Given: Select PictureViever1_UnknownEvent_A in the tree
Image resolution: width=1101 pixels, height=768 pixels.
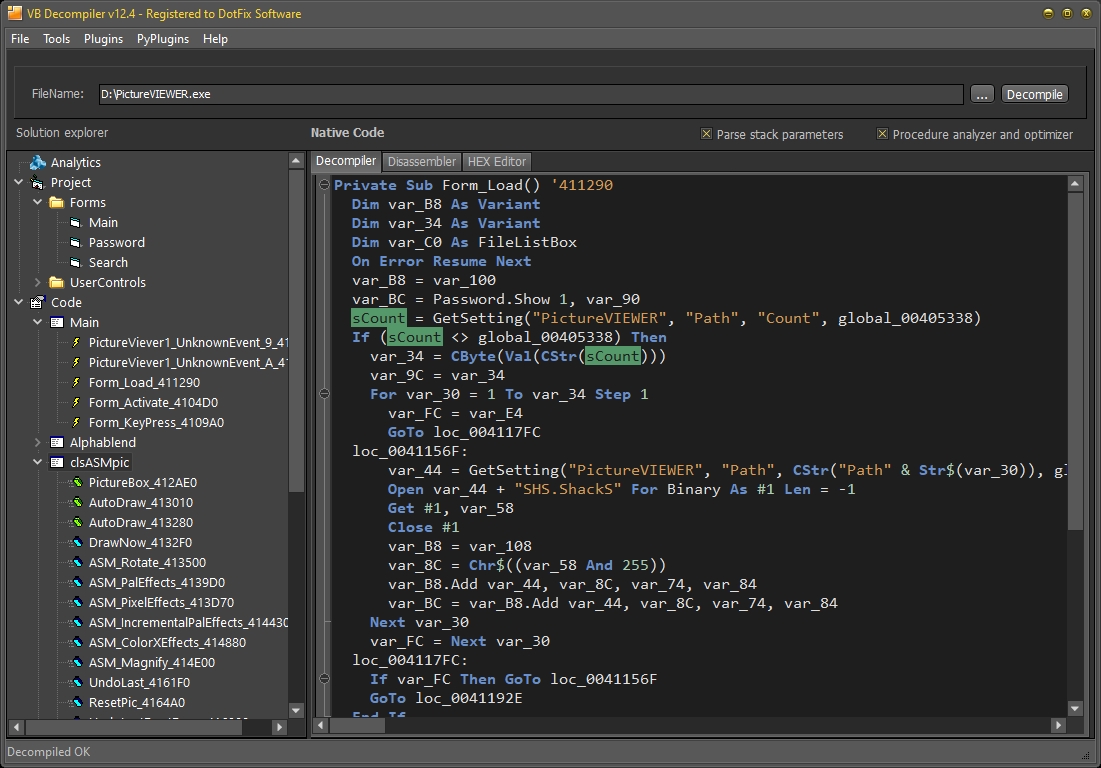Looking at the screenshot, I should 187,362.
